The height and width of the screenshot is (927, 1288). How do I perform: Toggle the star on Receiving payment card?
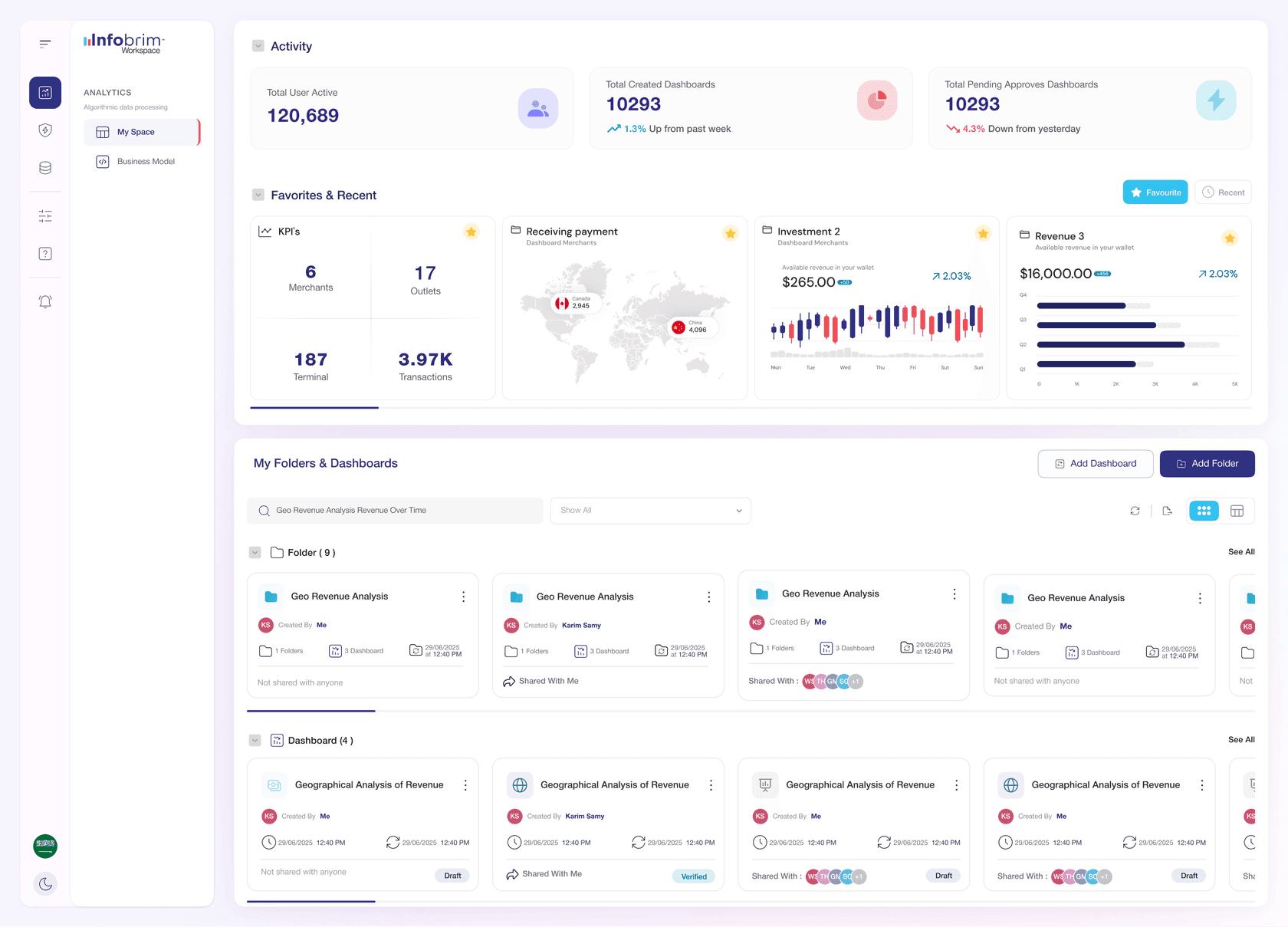731,233
